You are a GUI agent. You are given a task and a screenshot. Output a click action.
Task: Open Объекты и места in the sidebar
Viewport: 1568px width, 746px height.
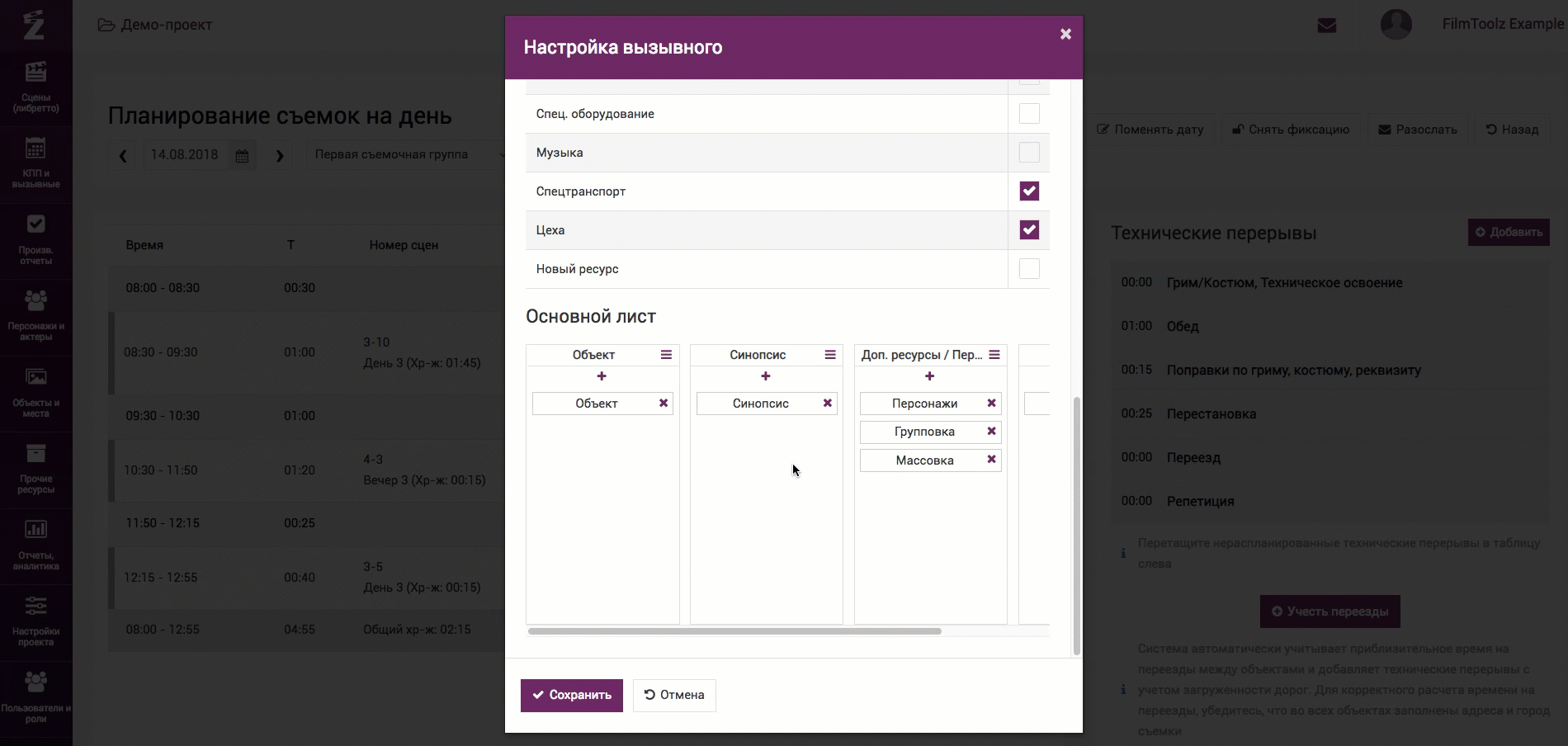[35, 393]
